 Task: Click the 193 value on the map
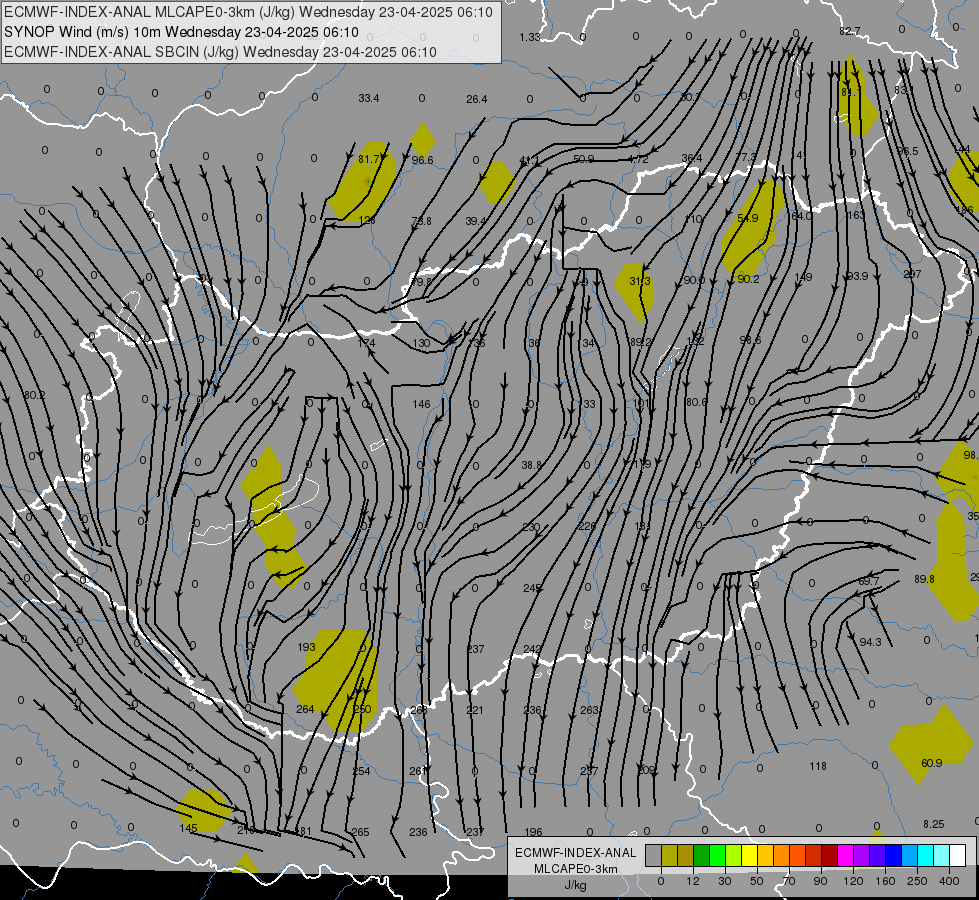click(x=307, y=647)
